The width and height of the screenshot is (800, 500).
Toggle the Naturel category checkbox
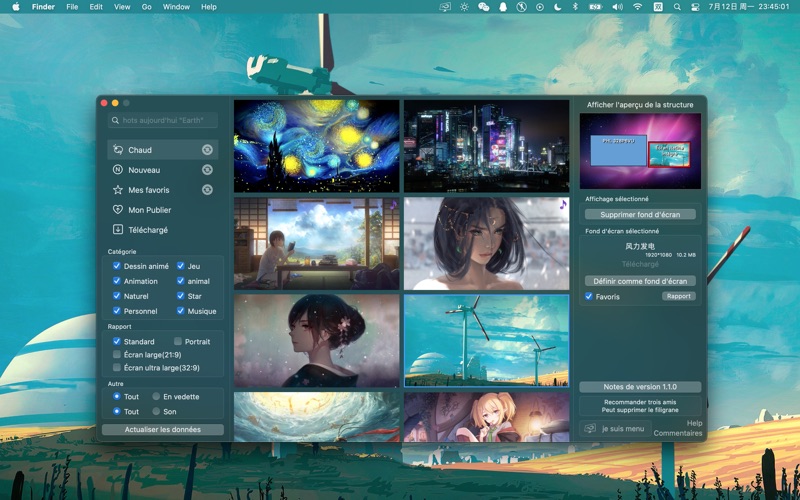pos(117,296)
